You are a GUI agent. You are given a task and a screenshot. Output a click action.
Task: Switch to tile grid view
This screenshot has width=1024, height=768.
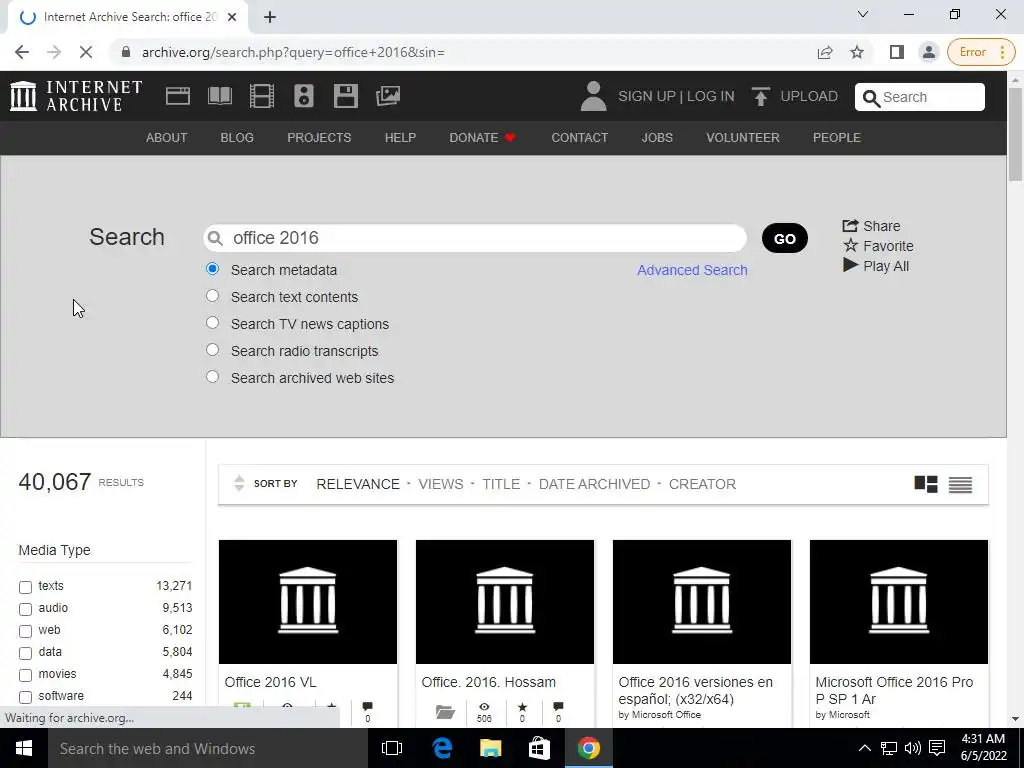[925, 484]
